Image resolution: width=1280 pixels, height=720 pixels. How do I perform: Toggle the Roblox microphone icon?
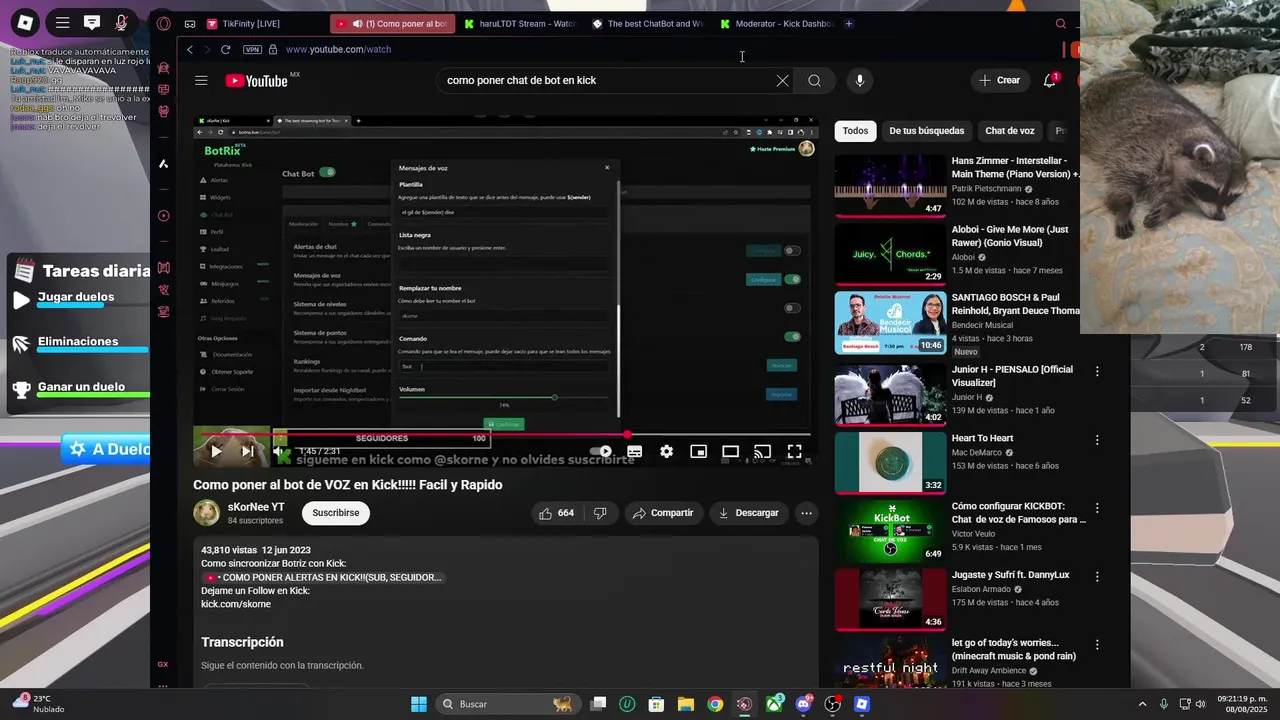tap(121, 22)
